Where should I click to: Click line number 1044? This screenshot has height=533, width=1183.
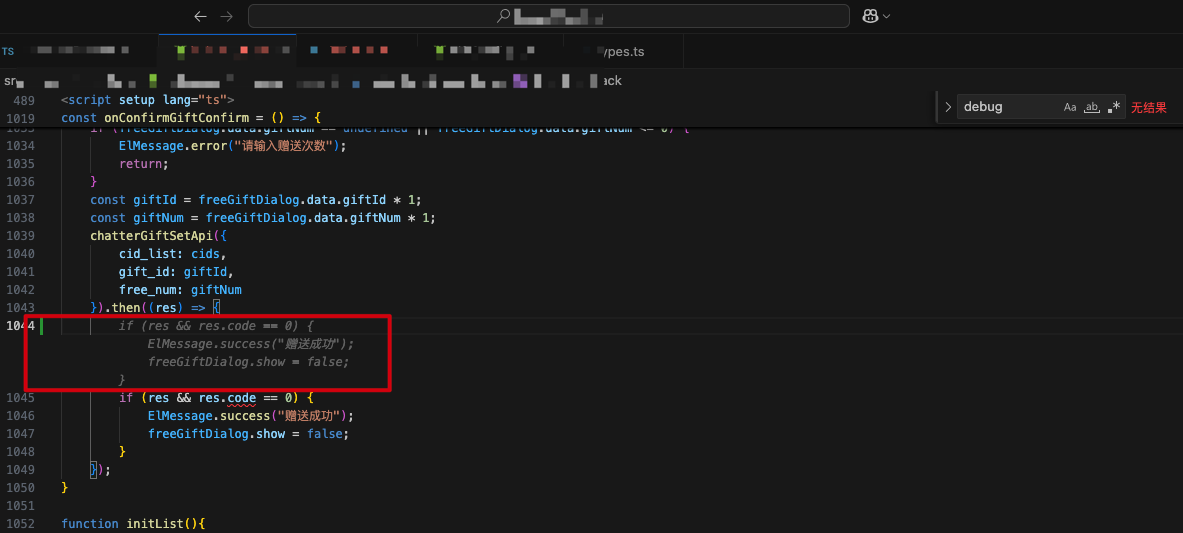tap(21, 326)
